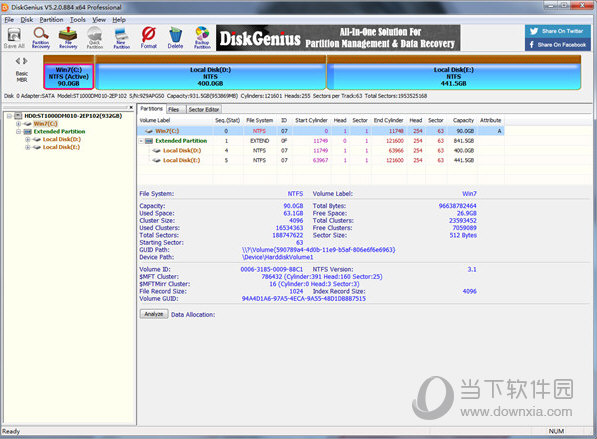
Task: Click Local Disk(E:) drive icon in tree
Action: (37, 147)
